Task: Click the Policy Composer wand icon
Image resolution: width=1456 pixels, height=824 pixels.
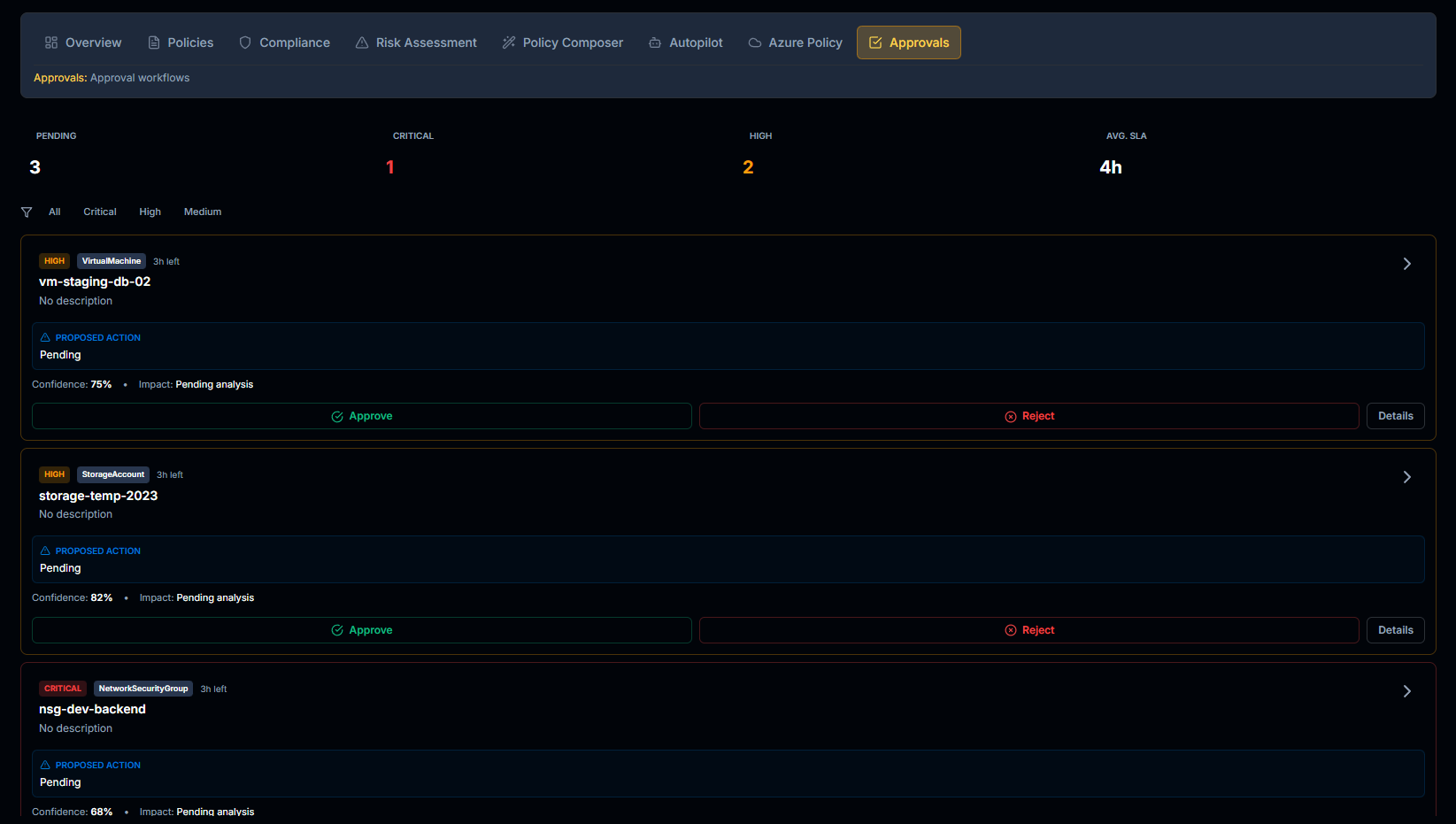Action: tap(509, 42)
